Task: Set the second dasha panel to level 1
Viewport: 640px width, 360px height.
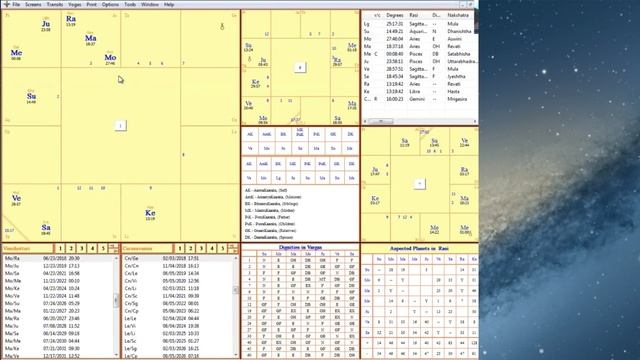Action: click(180, 248)
